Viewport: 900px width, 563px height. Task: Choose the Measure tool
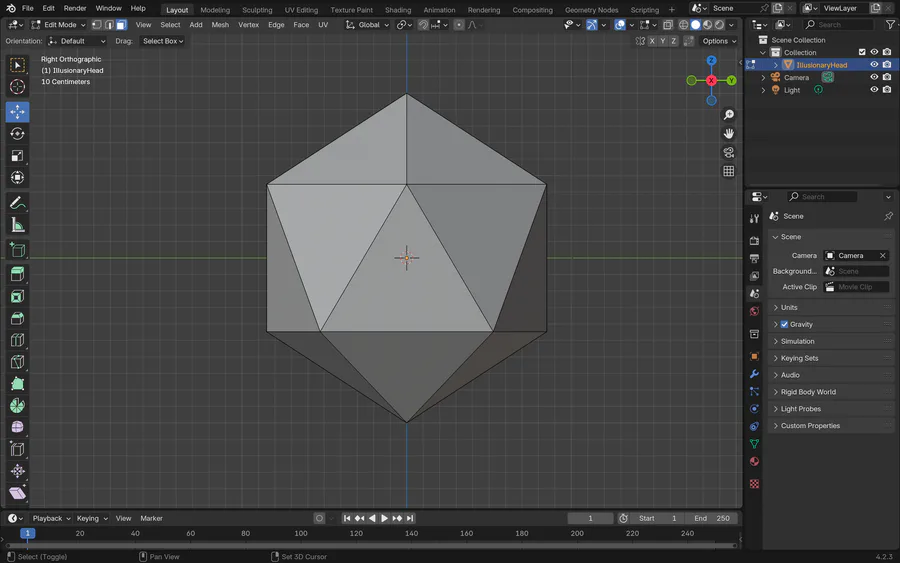point(17,225)
